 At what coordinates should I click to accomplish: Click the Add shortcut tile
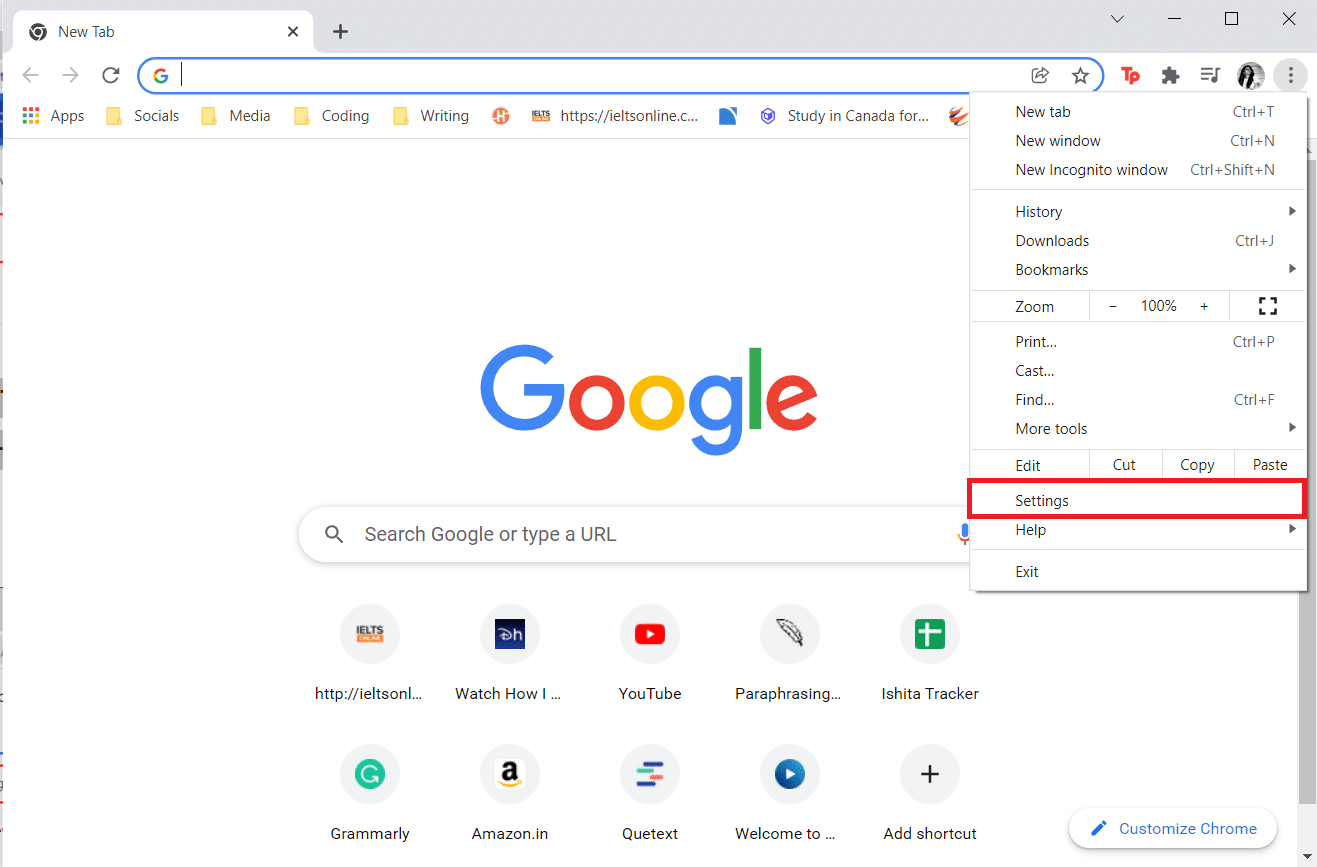930,793
